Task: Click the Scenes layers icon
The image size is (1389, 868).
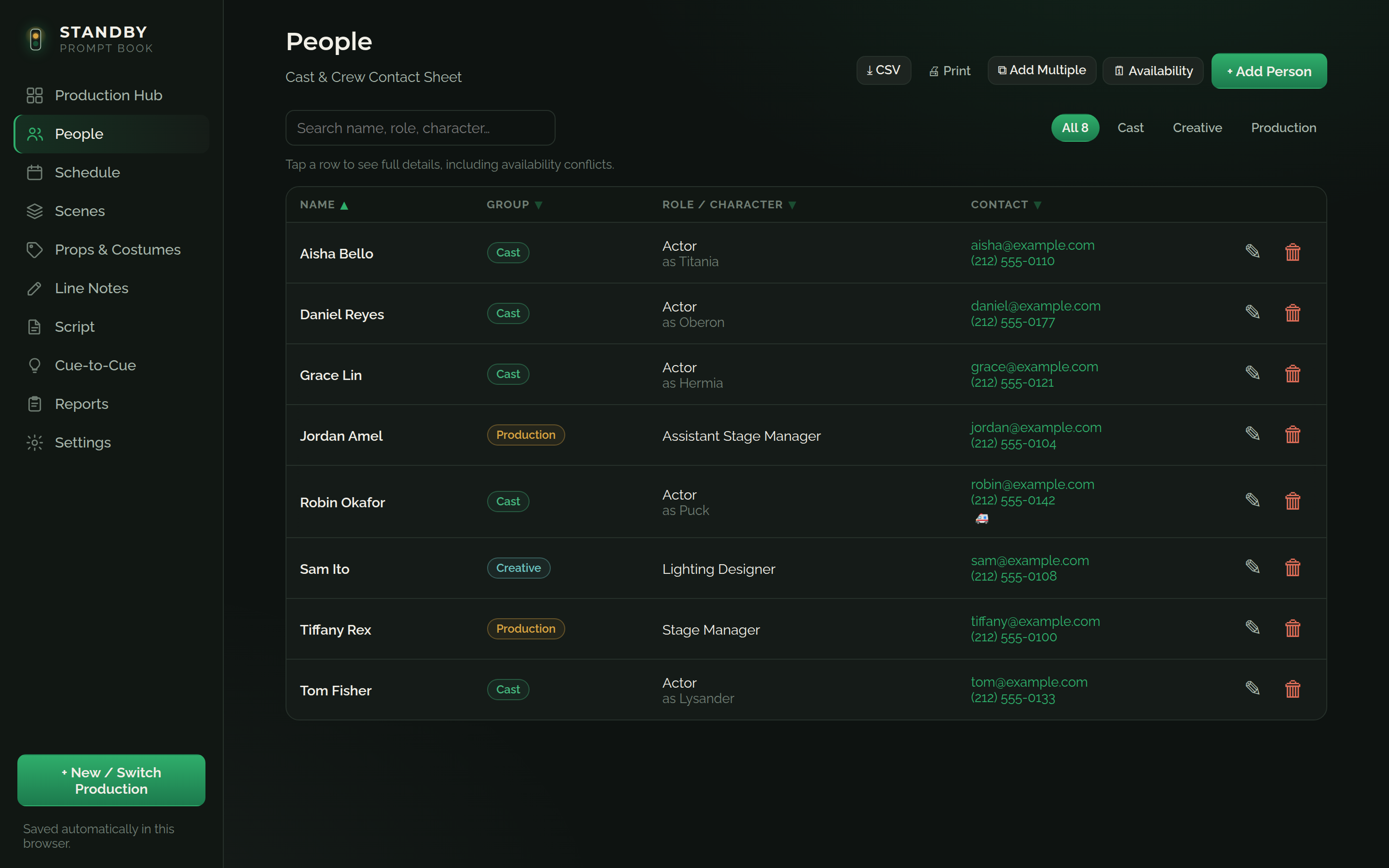Action: pos(34,211)
